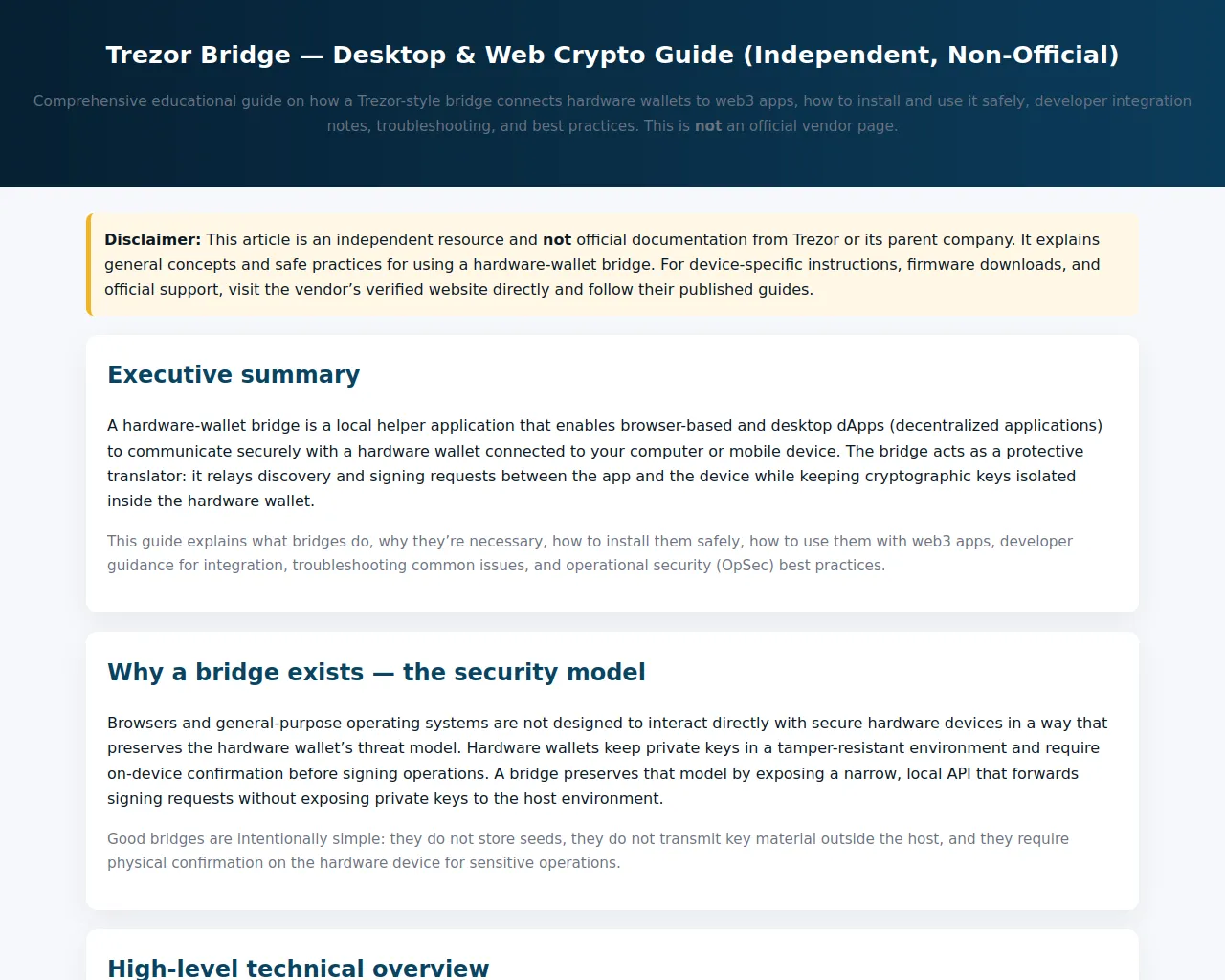Click the 'High-level technical overview' heading
This screenshot has height=980, width=1225.
point(298,968)
